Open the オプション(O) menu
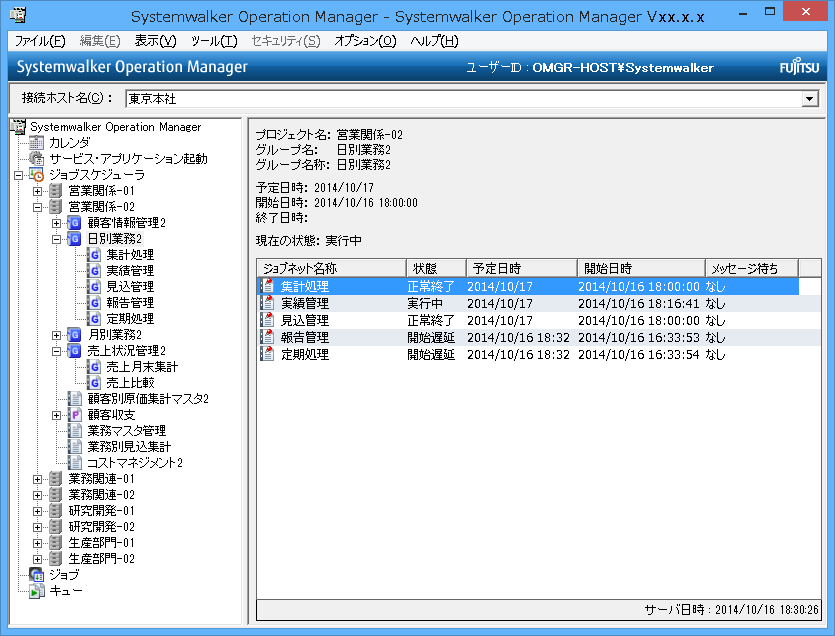The height and width of the screenshot is (636, 835). point(365,41)
